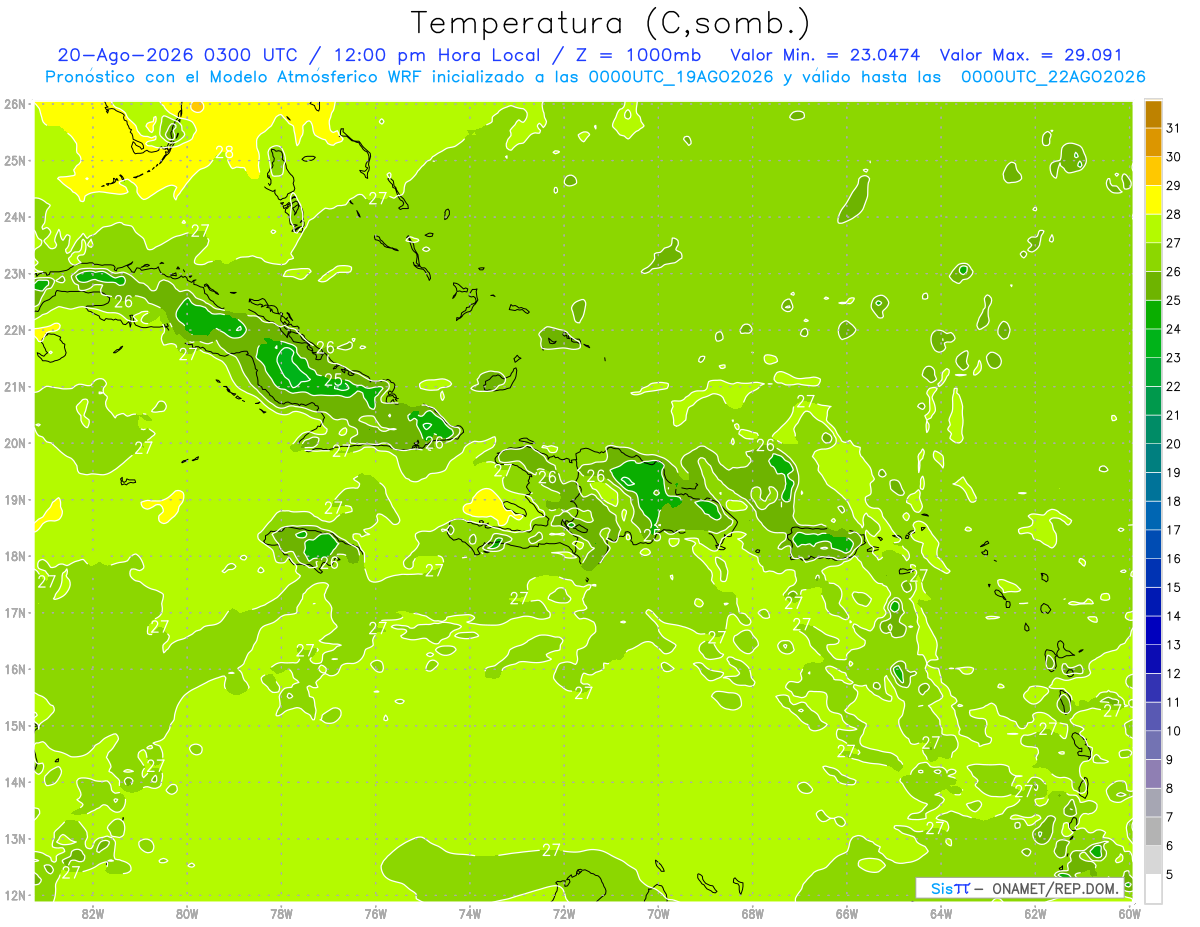This screenshot has width=1200, height=927.
Task: Pick the colorbar swatch between 30 and 31
Action: 1153,142
